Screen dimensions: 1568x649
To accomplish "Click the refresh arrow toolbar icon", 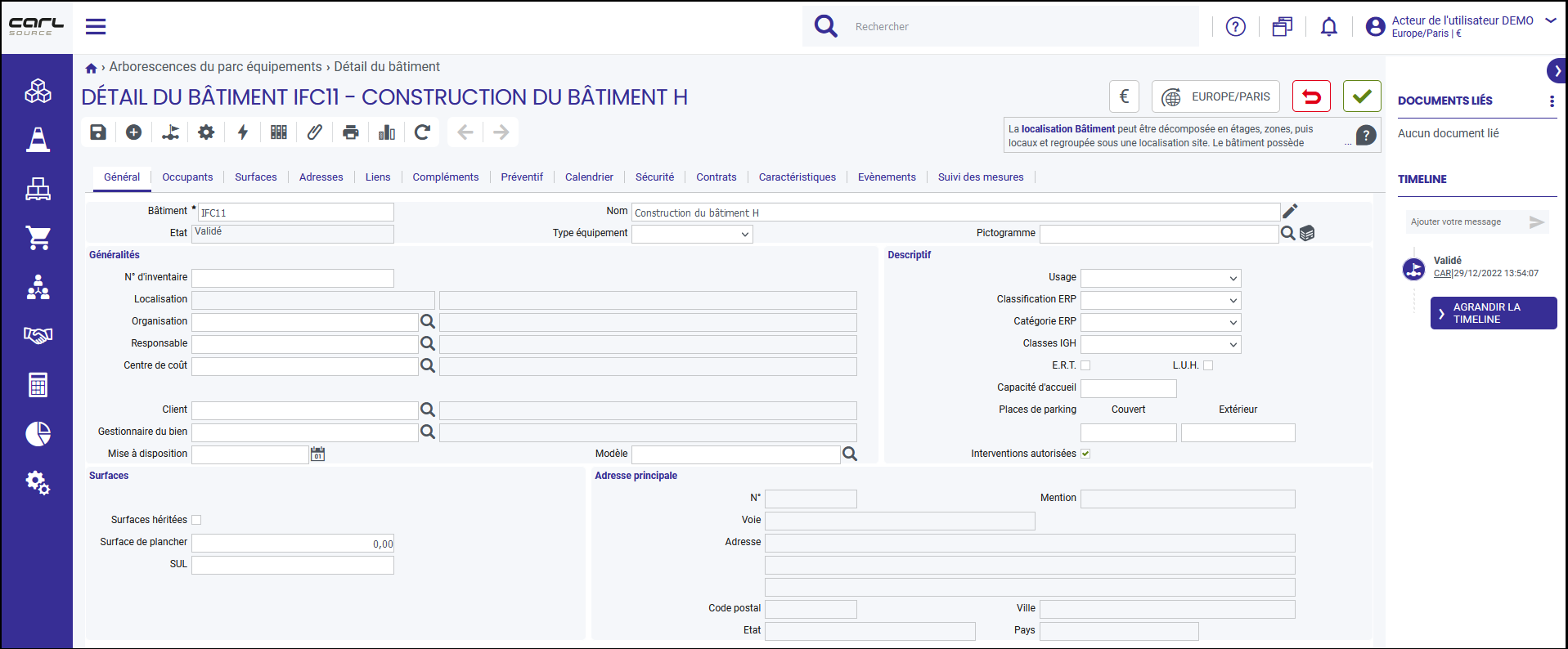I will click(x=422, y=132).
